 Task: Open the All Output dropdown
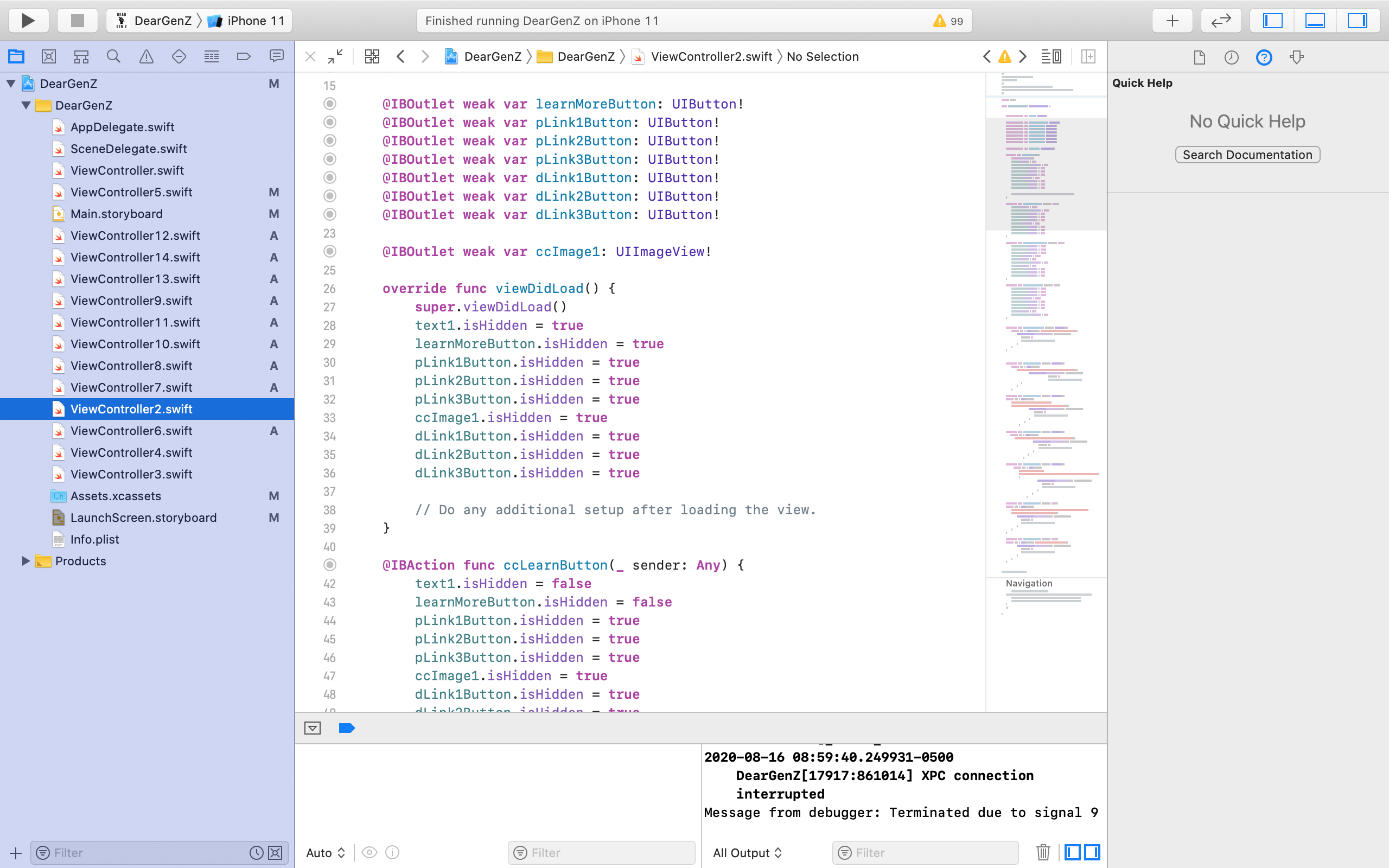coord(747,852)
